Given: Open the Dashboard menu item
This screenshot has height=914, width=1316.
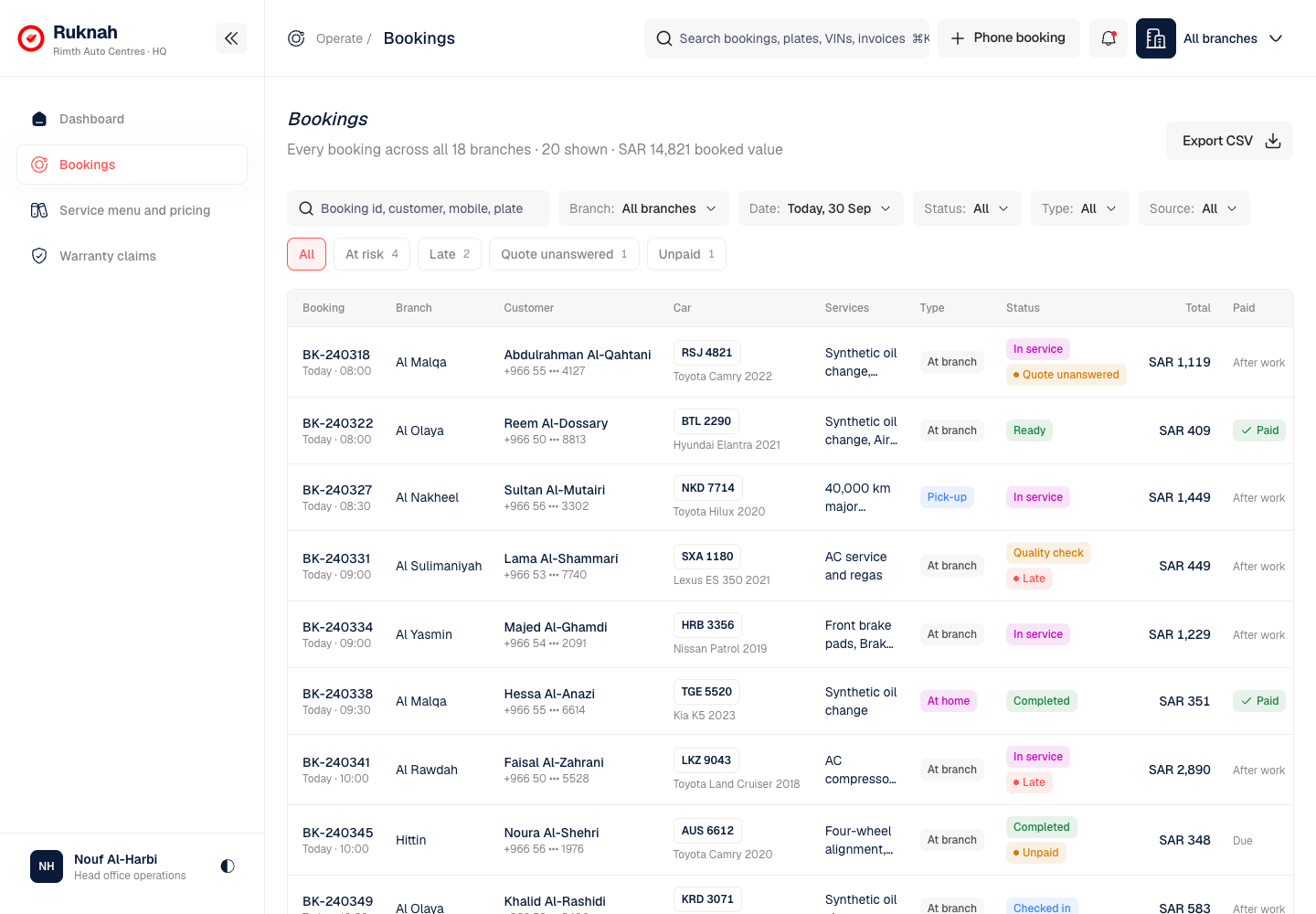Looking at the screenshot, I should click(133, 119).
